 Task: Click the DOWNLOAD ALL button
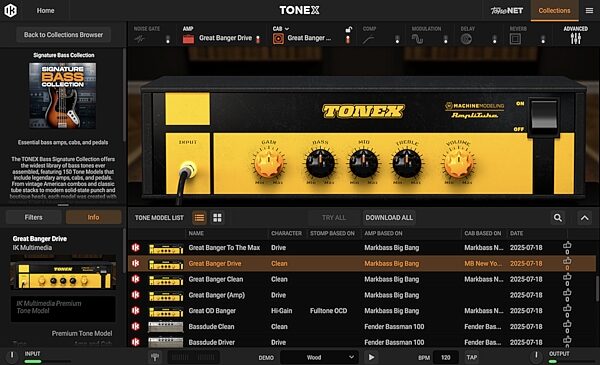[x=389, y=218]
